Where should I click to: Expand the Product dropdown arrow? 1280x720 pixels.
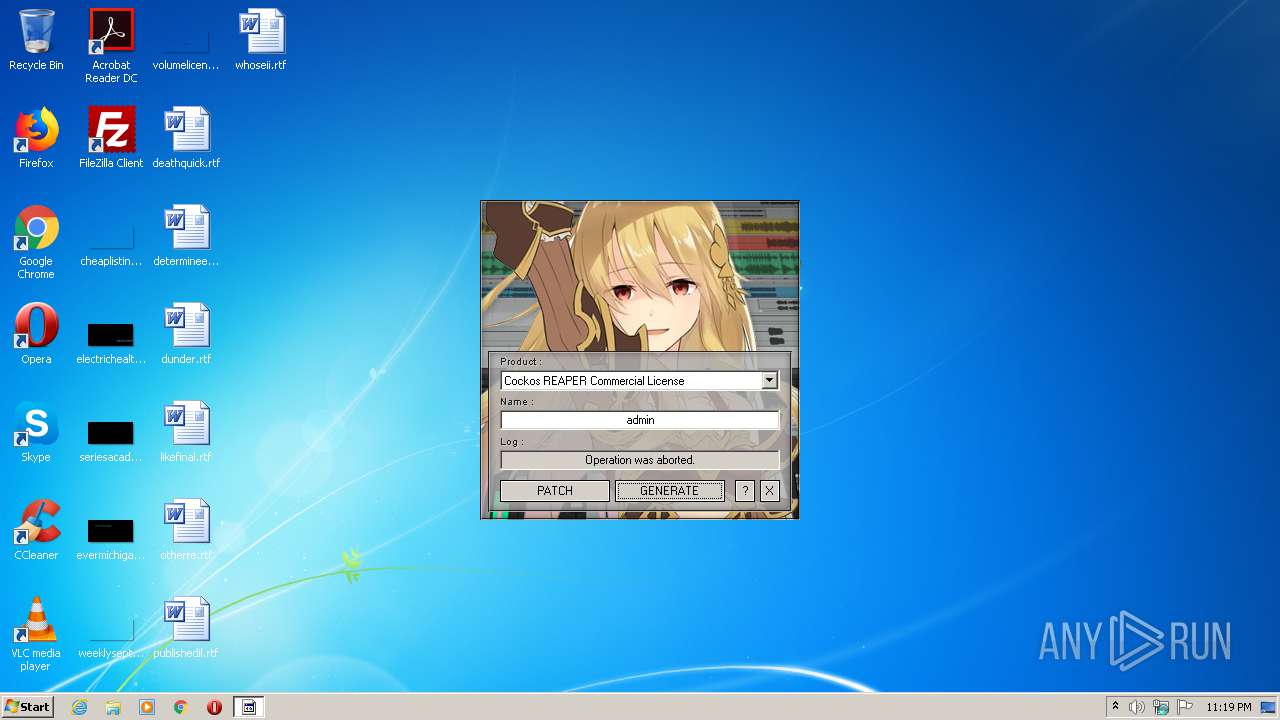point(769,381)
